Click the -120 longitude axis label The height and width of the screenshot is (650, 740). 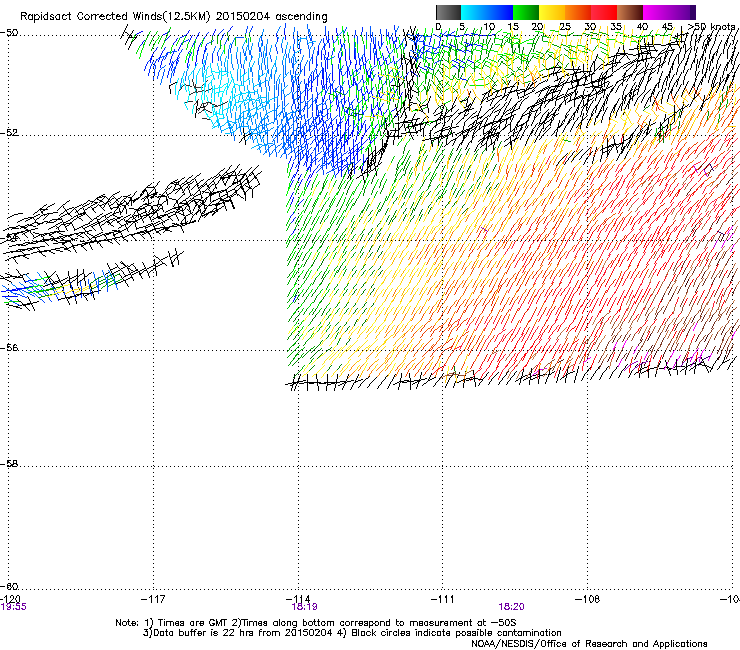click(10, 599)
